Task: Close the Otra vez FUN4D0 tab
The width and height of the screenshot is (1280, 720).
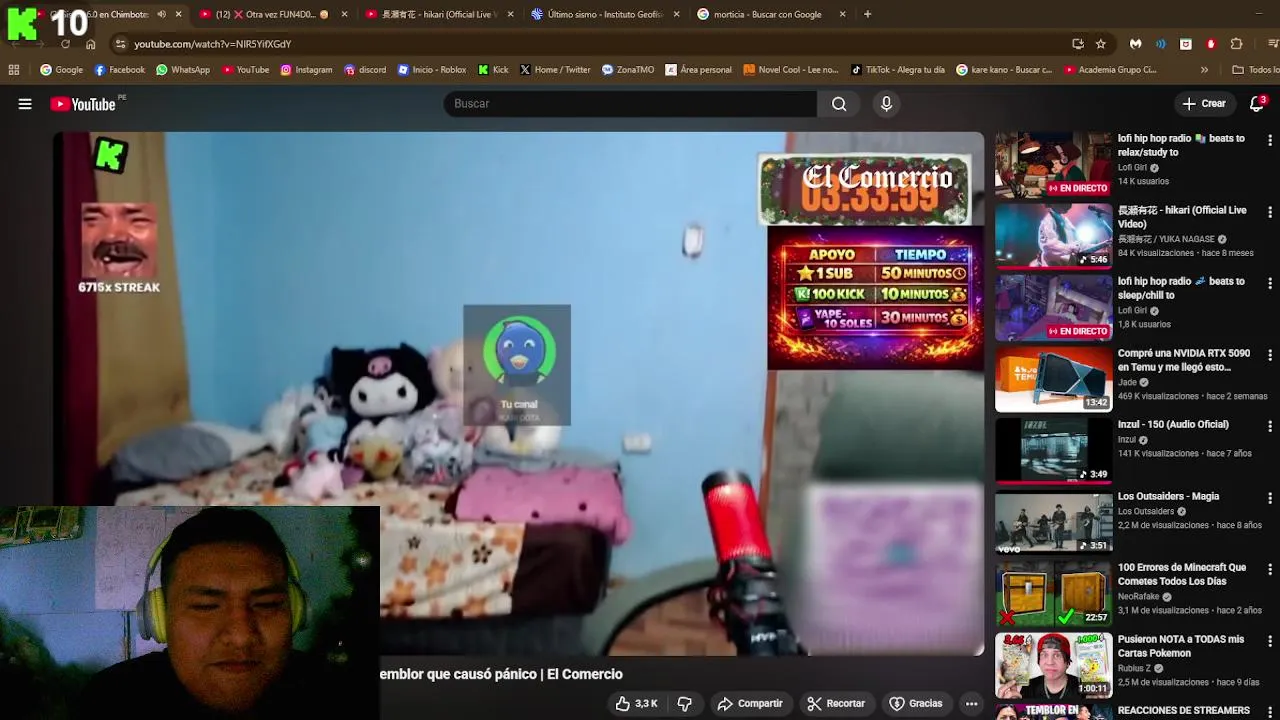Action: pyautogui.click(x=344, y=14)
